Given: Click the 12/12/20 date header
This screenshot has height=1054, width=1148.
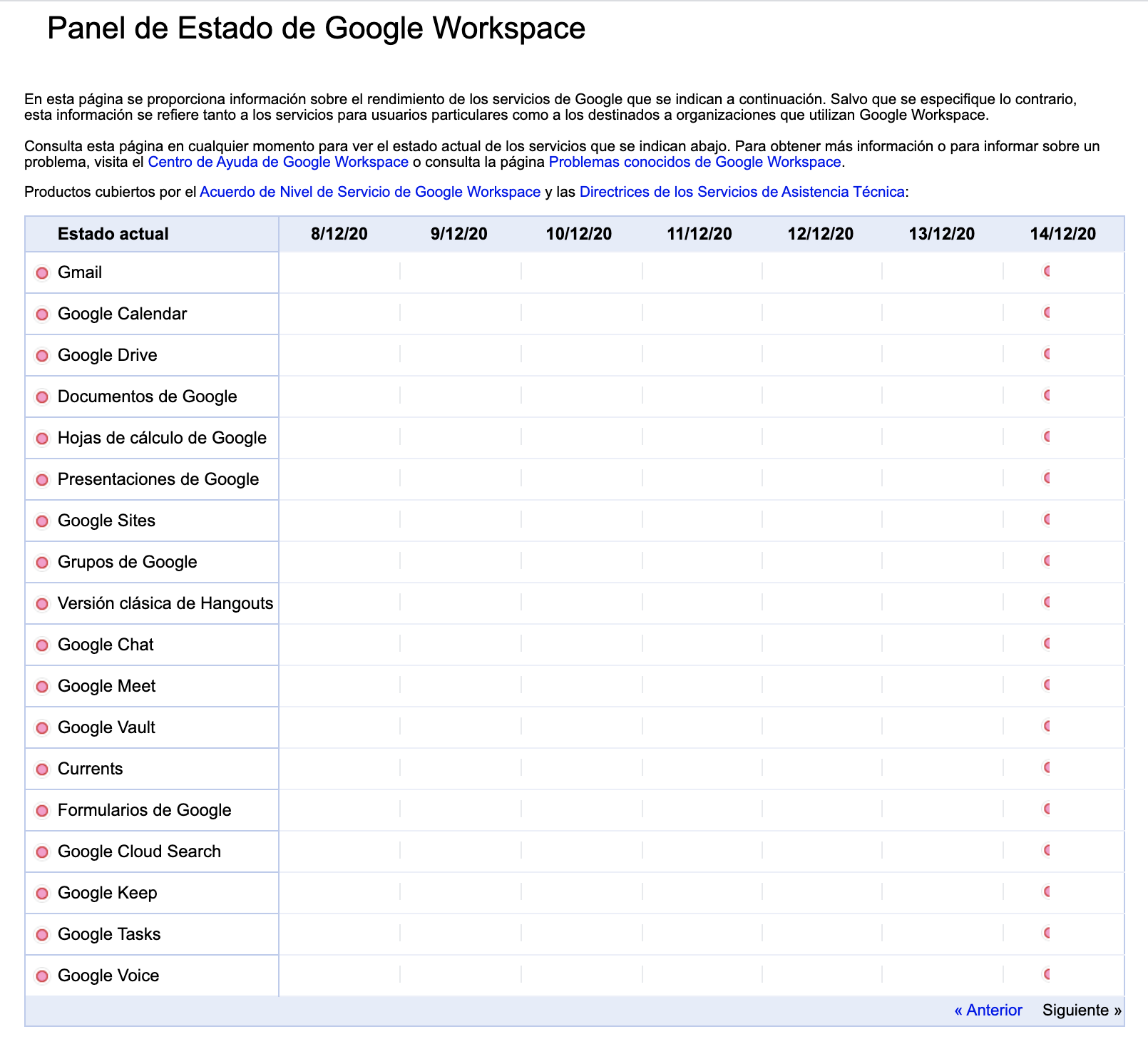Looking at the screenshot, I should (821, 234).
